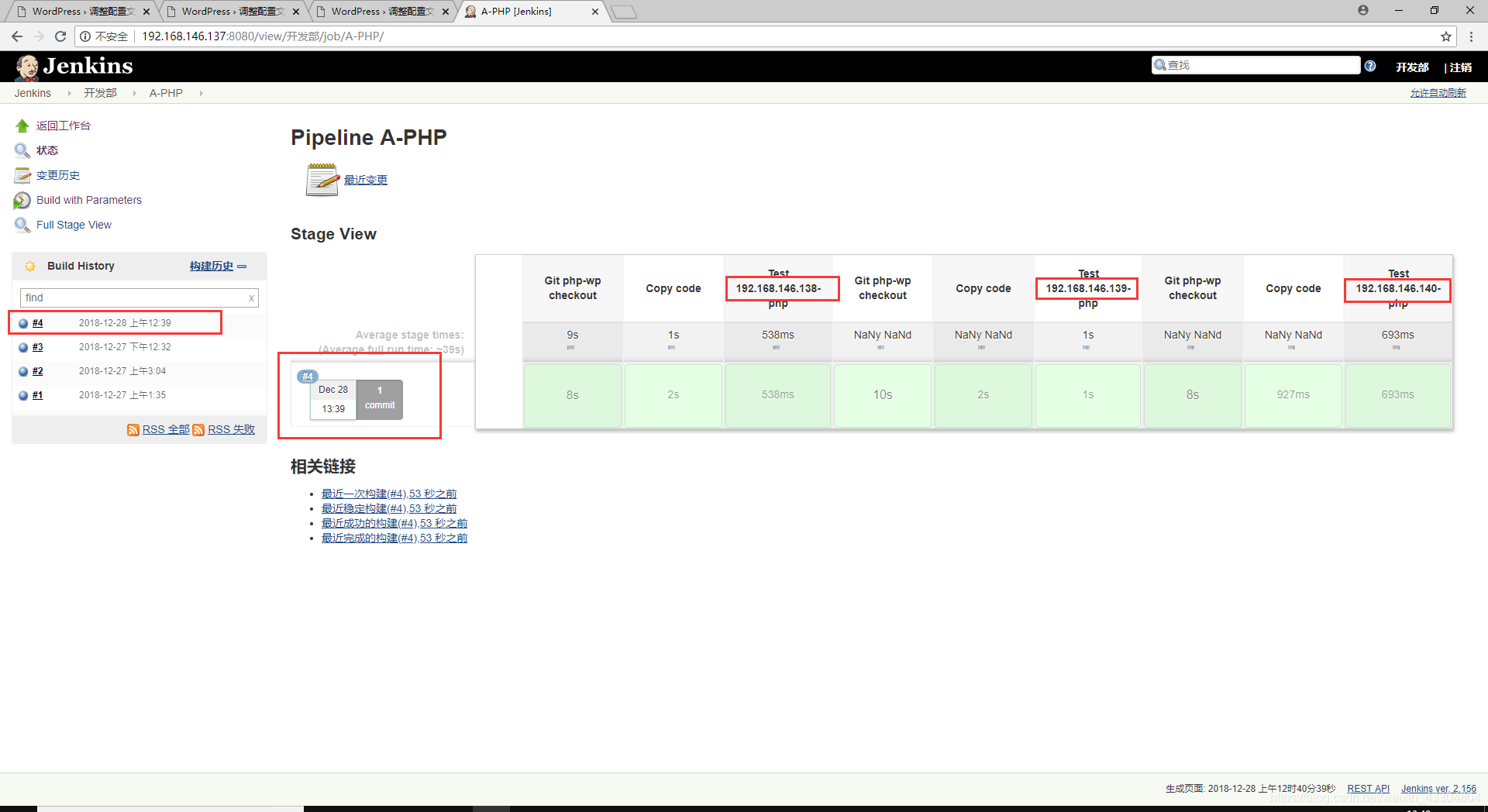
Task: Click the blue status ball for build #4
Action: (x=23, y=323)
